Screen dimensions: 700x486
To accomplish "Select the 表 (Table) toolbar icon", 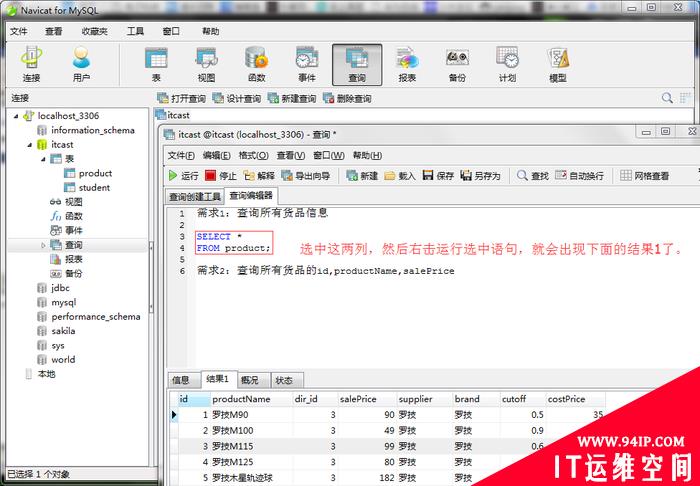I will [156, 65].
